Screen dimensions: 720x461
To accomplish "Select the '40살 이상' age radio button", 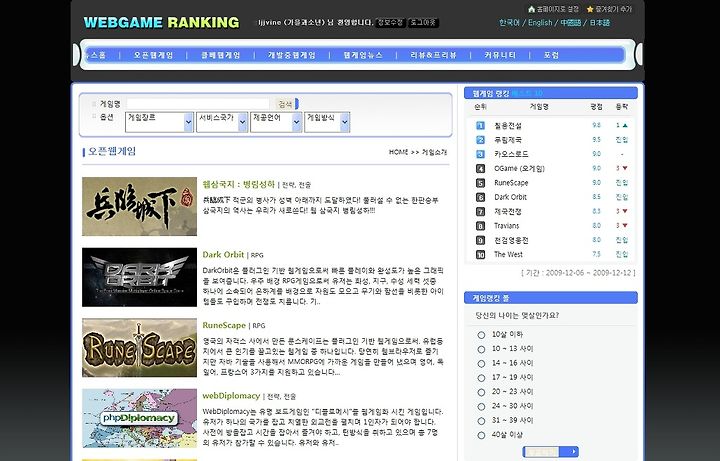I will 481,435.
